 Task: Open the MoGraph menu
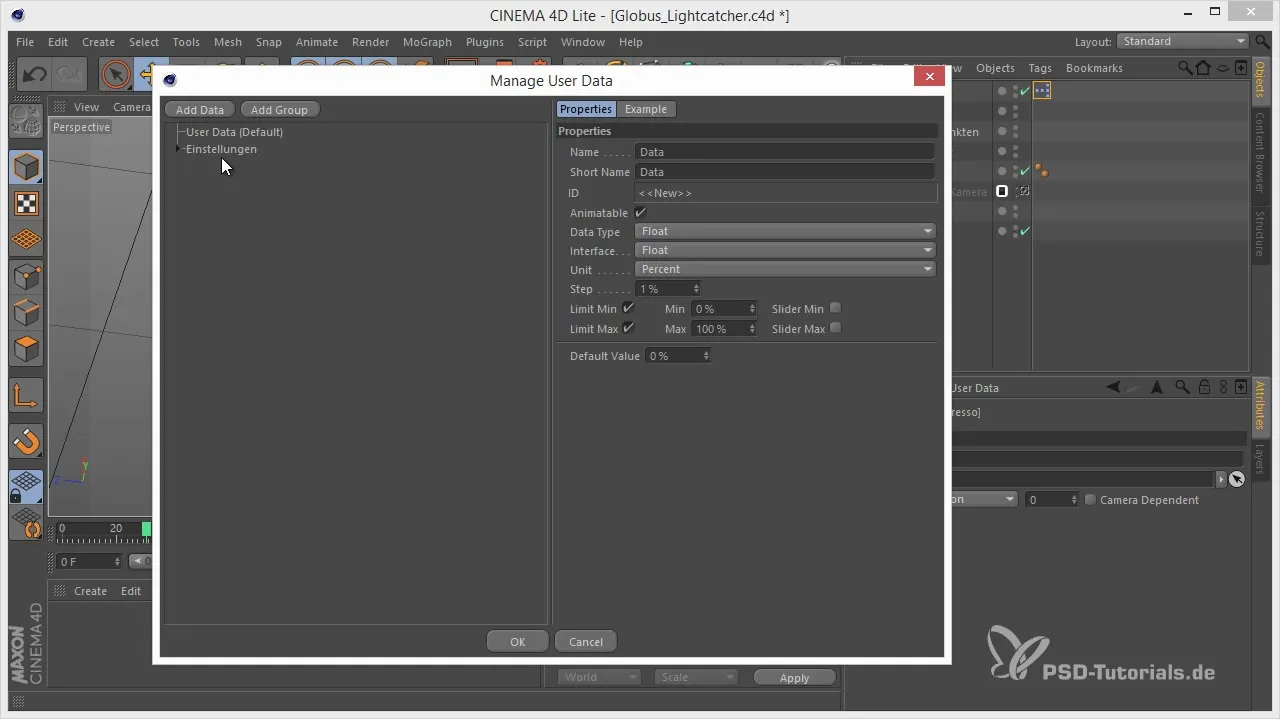(427, 42)
